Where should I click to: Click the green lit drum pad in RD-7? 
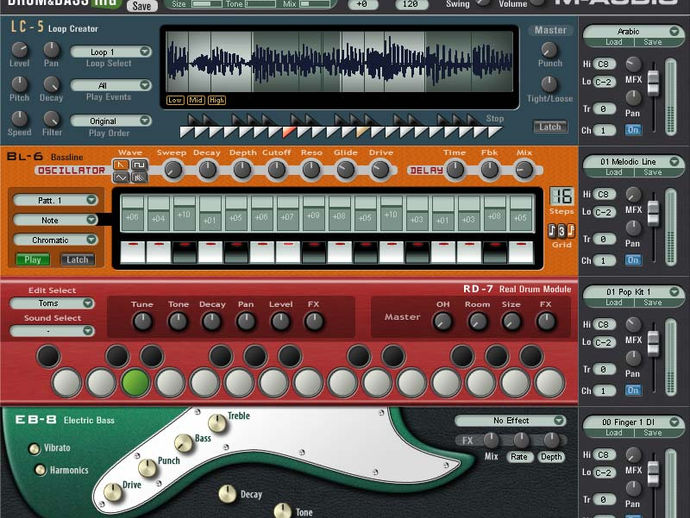[136, 382]
